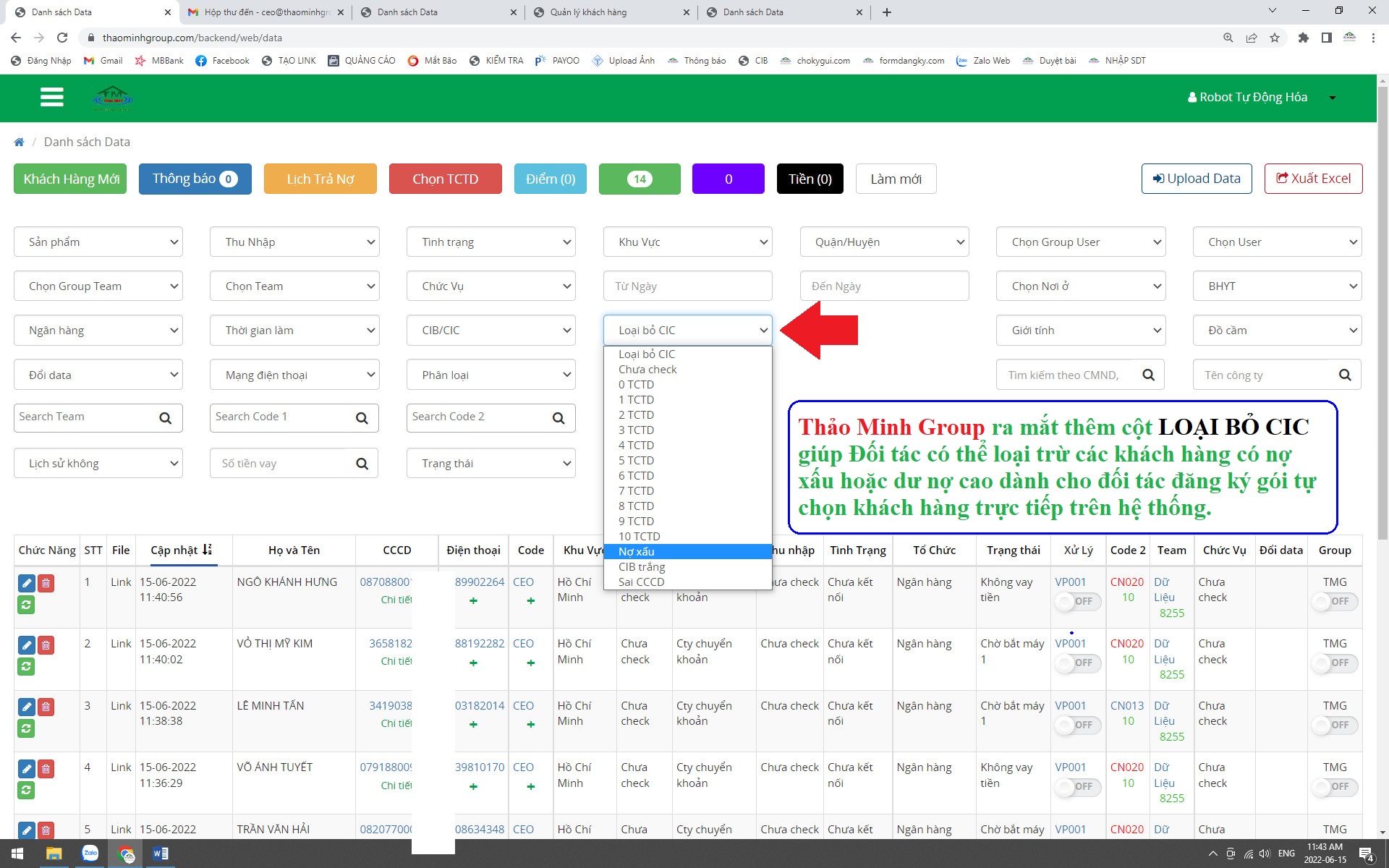The image size is (1389, 868).
Task: Click the Search Code 1 magnifier icon
Action: pyautogui.click(x=362, y=418)
